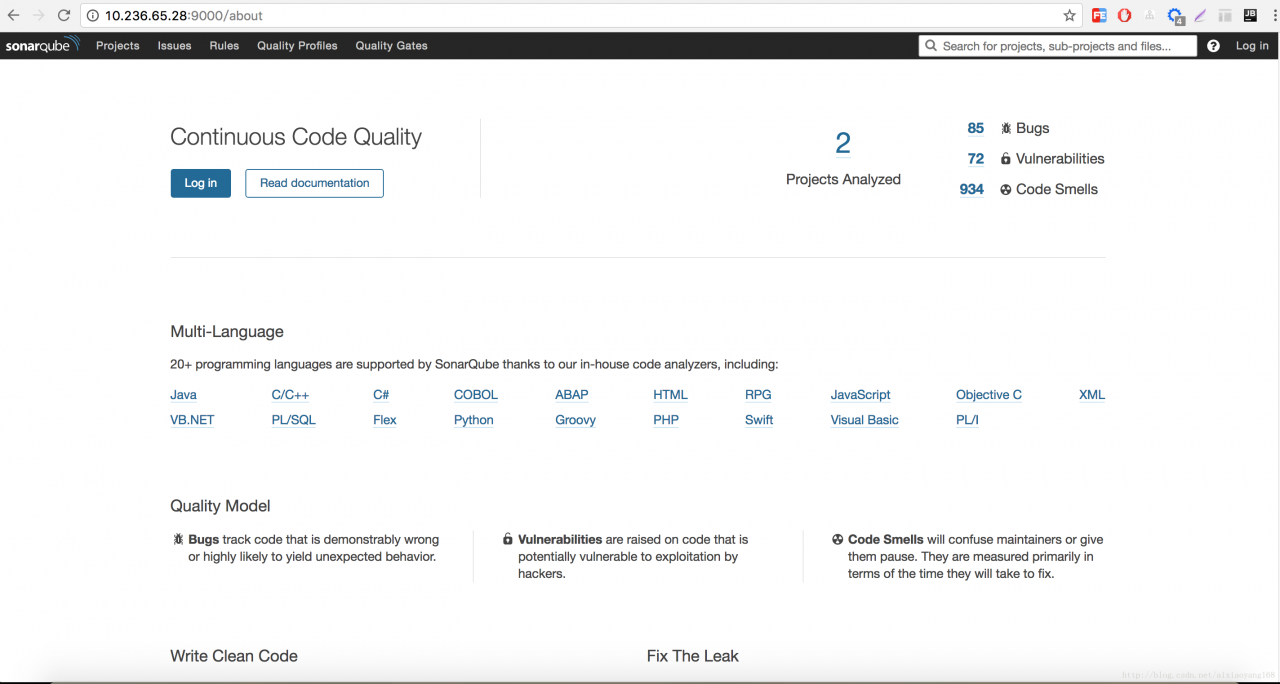1280x684 pixels.
Task: Click the red hand blocker extension icon
Action: (x=1124, y=16)
